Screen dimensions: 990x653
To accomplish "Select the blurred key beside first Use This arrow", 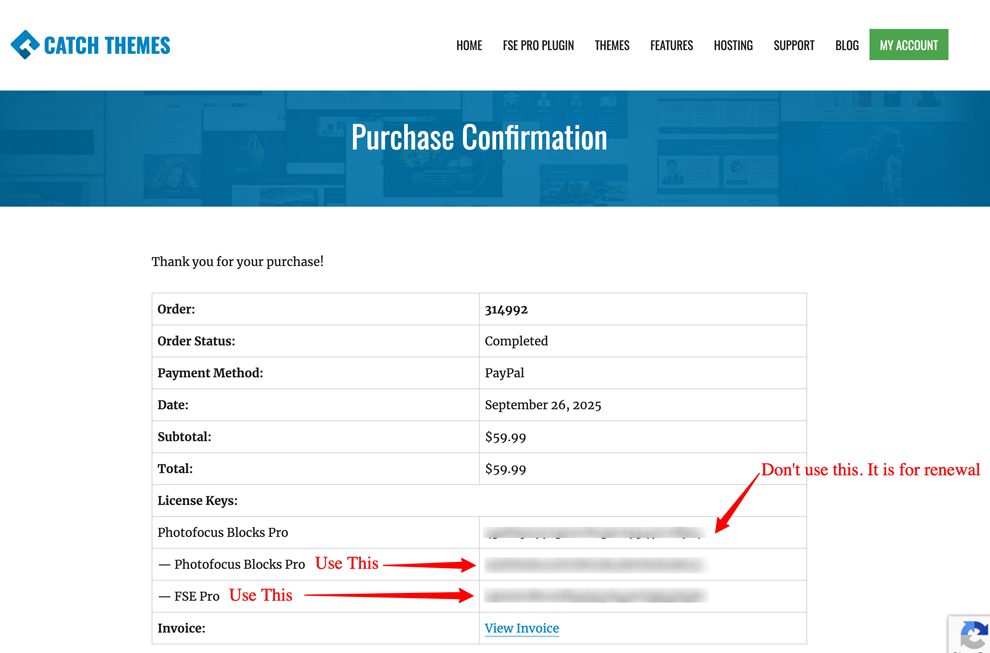I will 594,565.
